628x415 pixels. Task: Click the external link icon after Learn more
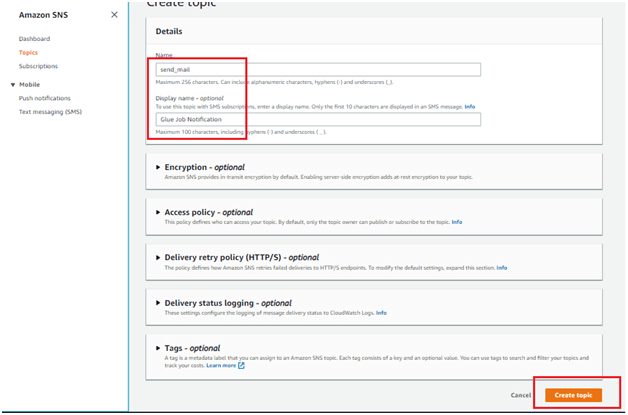pos(241,365)
